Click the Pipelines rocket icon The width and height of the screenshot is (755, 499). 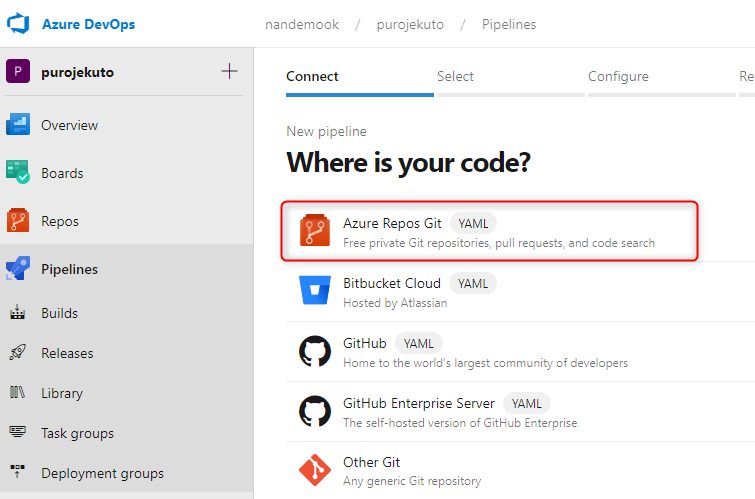click(18, 268)
